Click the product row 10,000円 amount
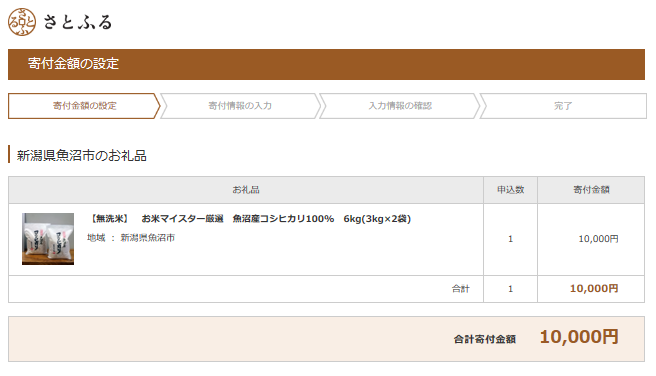Viewport: 656px width, 376px height. (598, 239)
